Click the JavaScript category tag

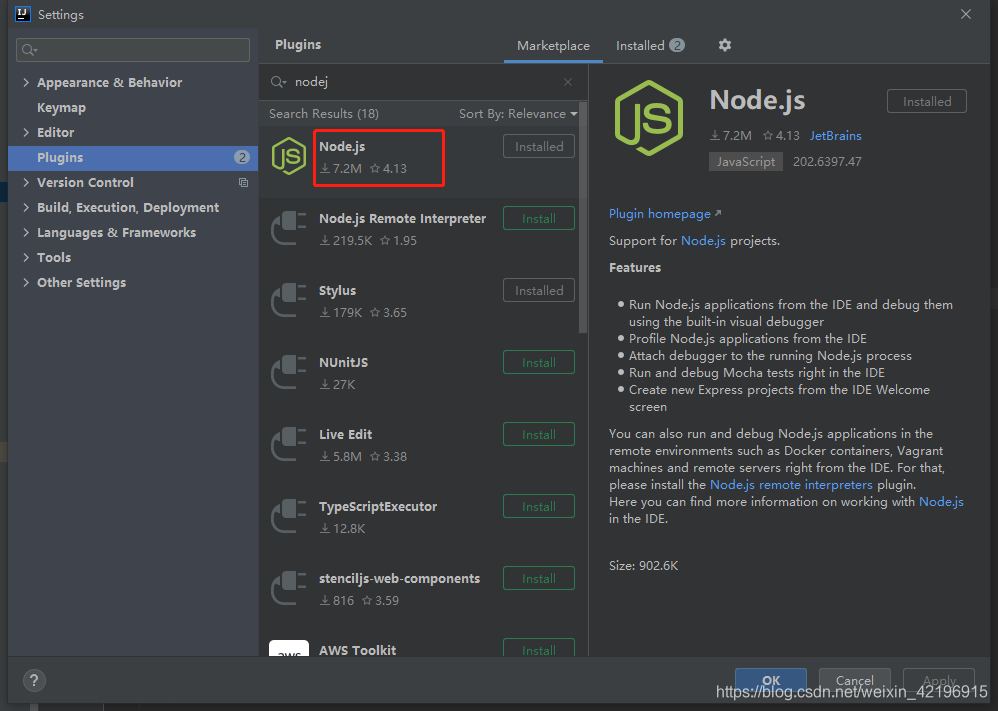pyautogui.click(x=746, y=162)
